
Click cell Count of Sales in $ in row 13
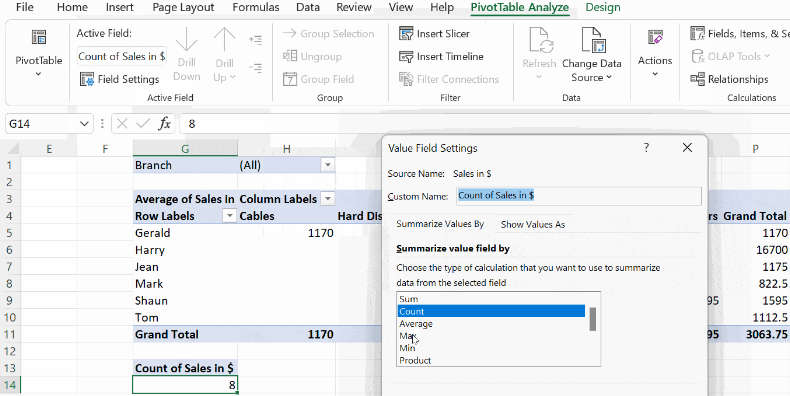pyautogui.click(x=185, y=368)
